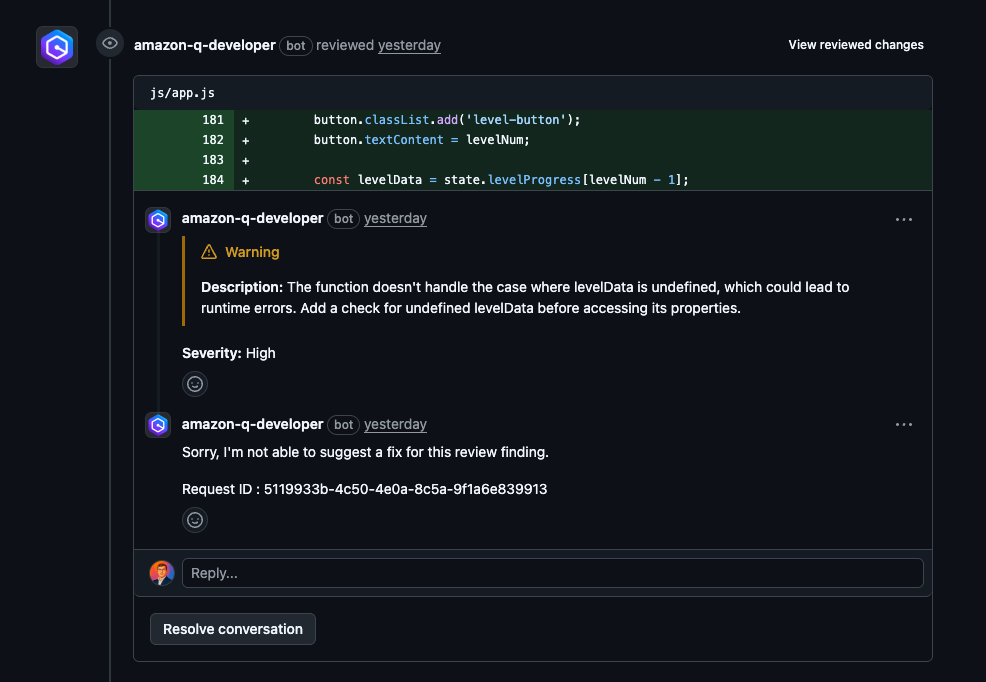This screenshot has height=682, width=986.
Task: Click the warning triangle icon in the comment
Action: [x=209, y=252]
